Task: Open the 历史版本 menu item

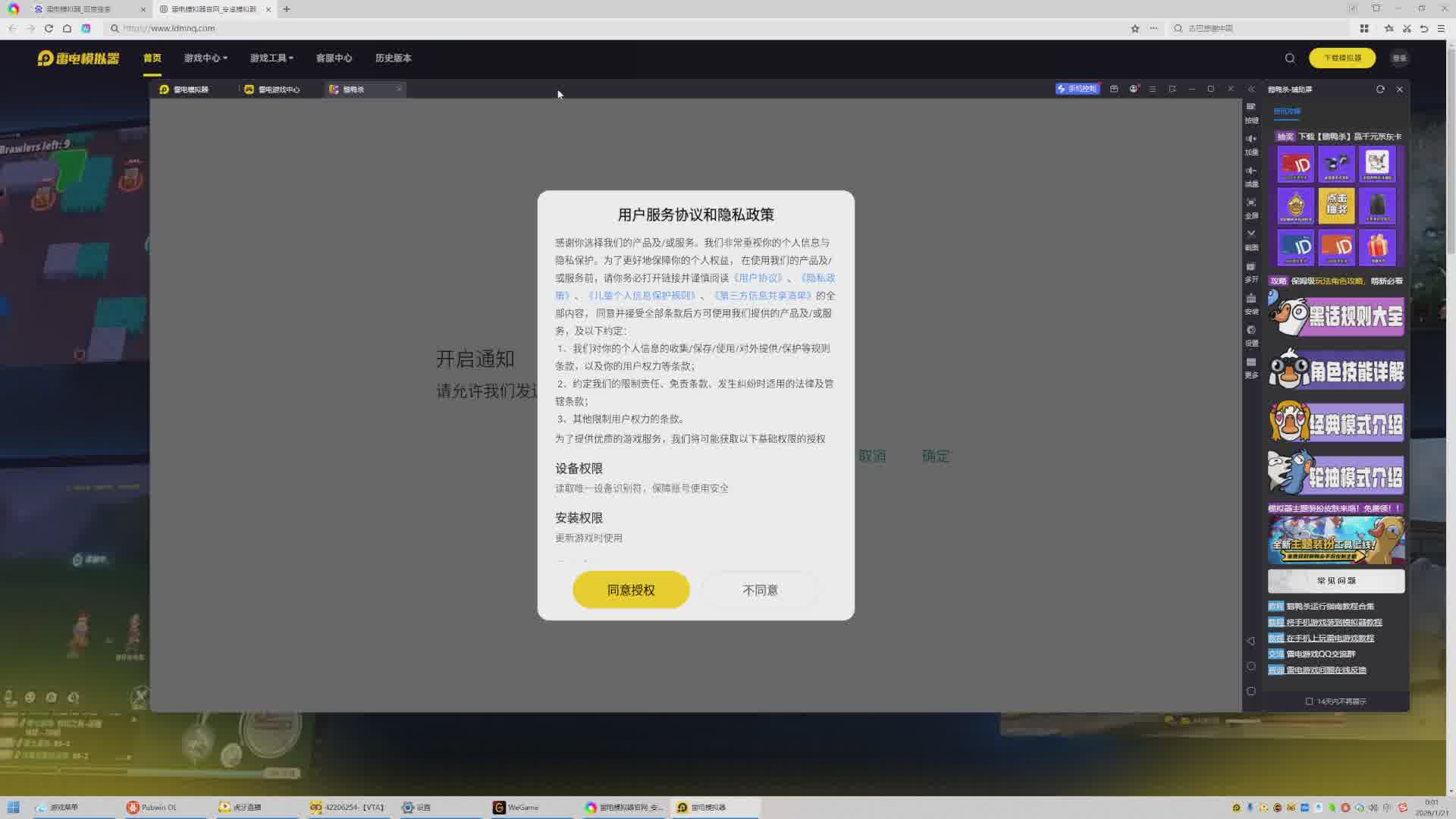Action: coord(393,58)
